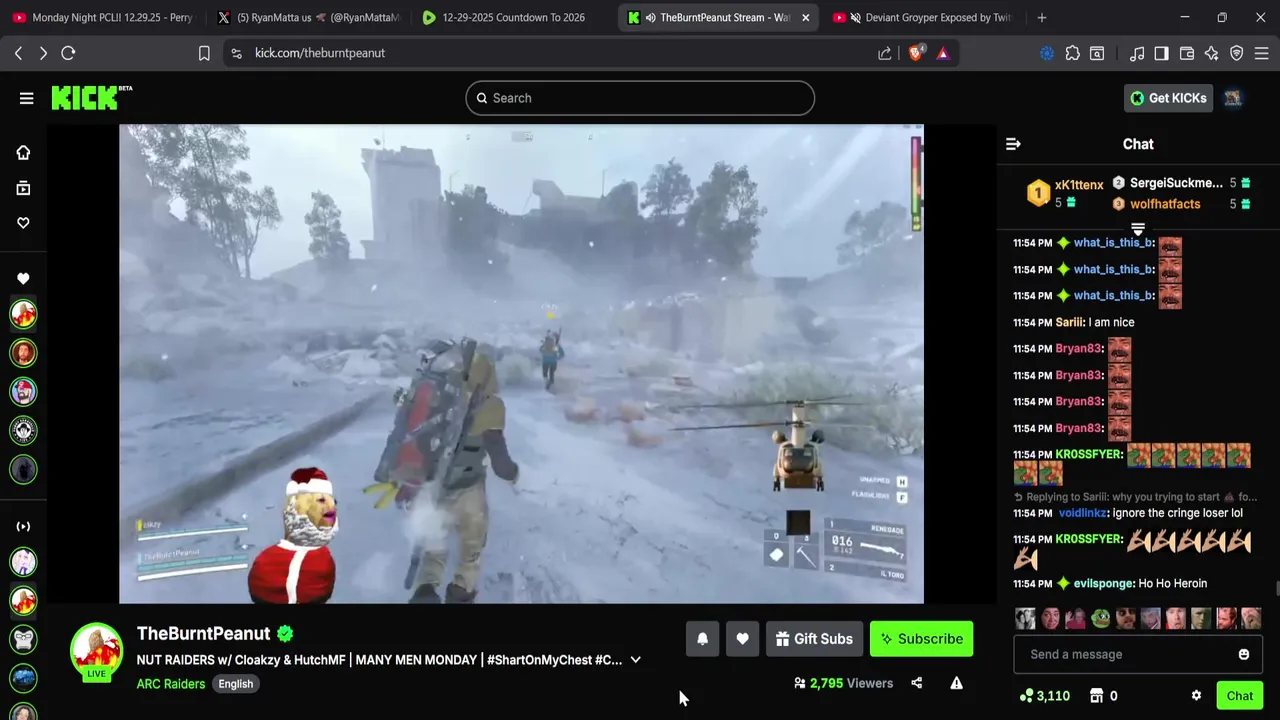This screenshot has width=1280, height=720.
Task: Close TheBurntPeanut Stream tab
Action: click(805, 18)
